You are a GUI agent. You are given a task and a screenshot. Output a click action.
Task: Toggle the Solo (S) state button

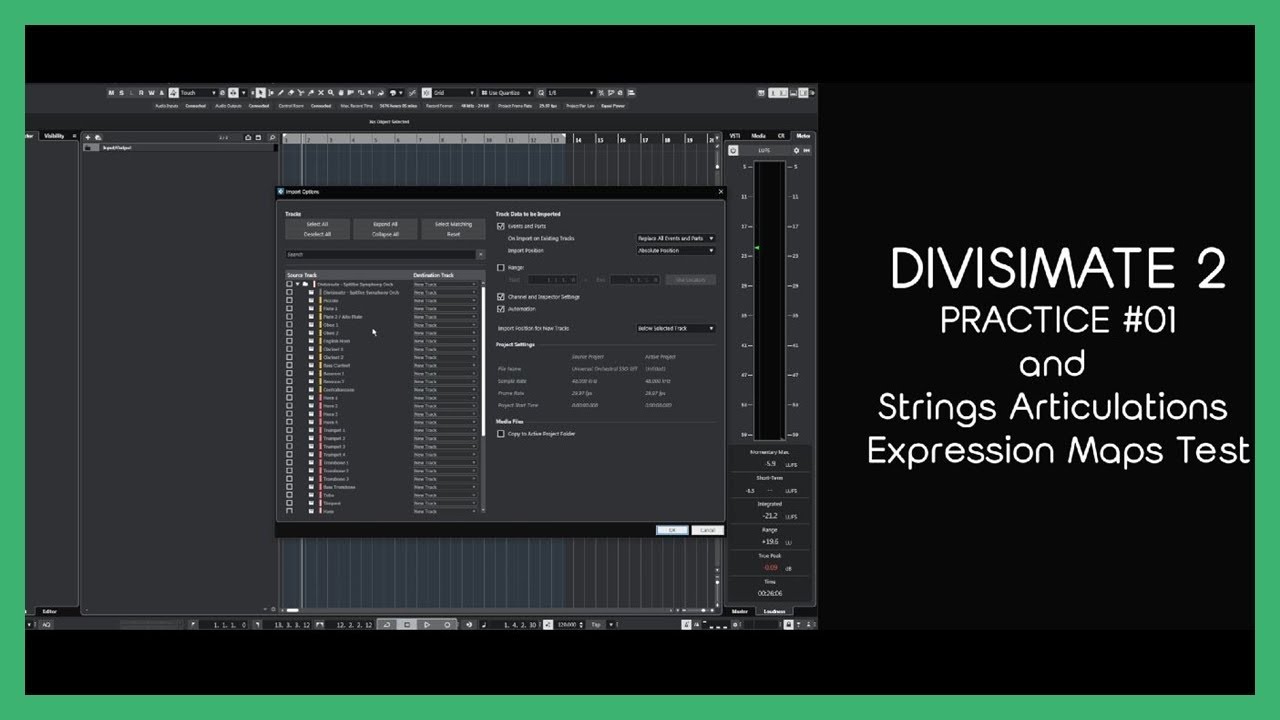121,93
